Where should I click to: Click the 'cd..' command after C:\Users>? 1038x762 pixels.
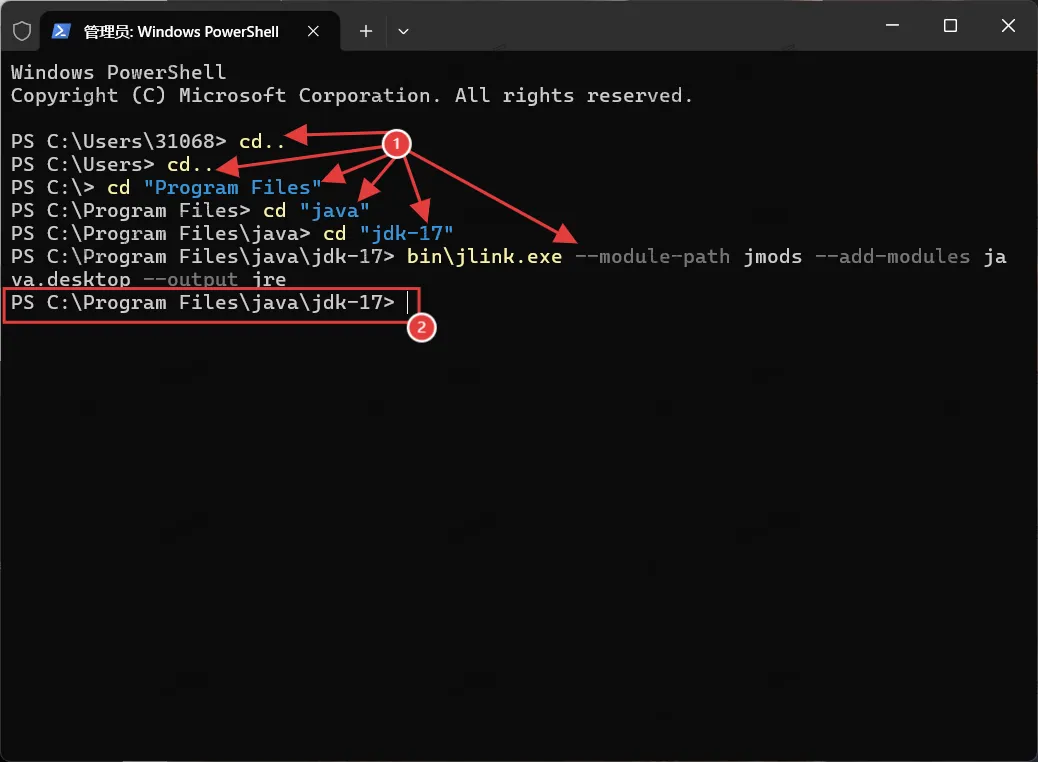(189, 164)
